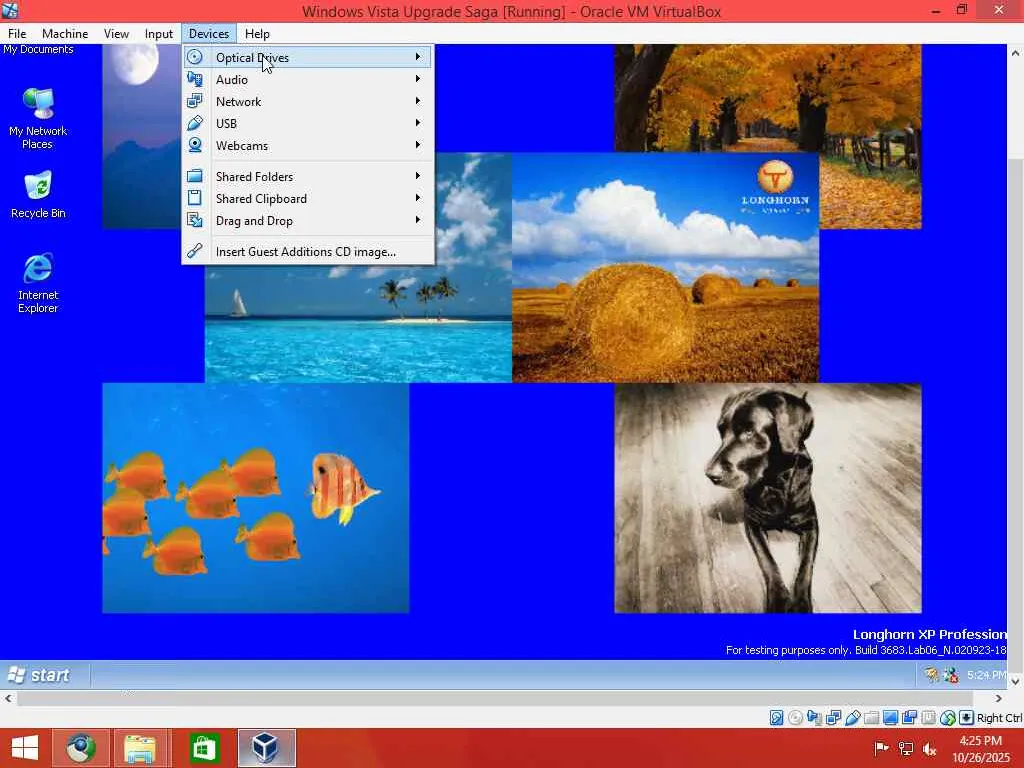Close the open Devices menu
This screenshot has width=1024, height=768.
tap(209, 33)
